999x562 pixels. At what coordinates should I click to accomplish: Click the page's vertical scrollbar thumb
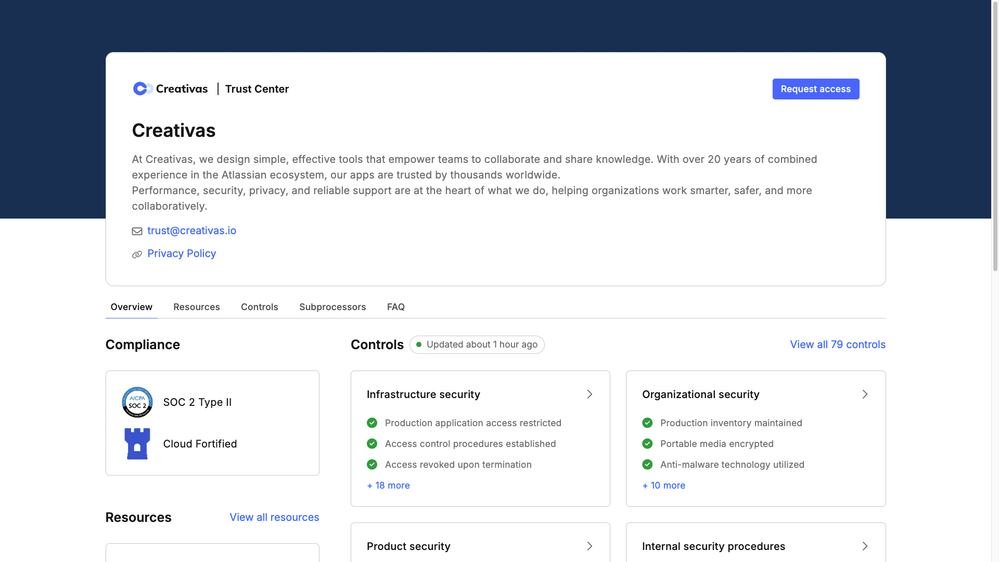pyautogui.click(x=995, y=136)
